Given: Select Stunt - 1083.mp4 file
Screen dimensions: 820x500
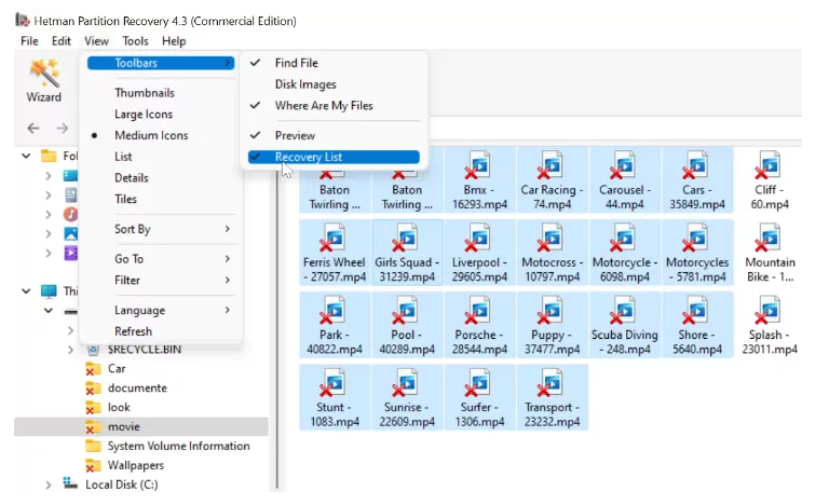Looking at the screenshot, I should tap(334, 397).
